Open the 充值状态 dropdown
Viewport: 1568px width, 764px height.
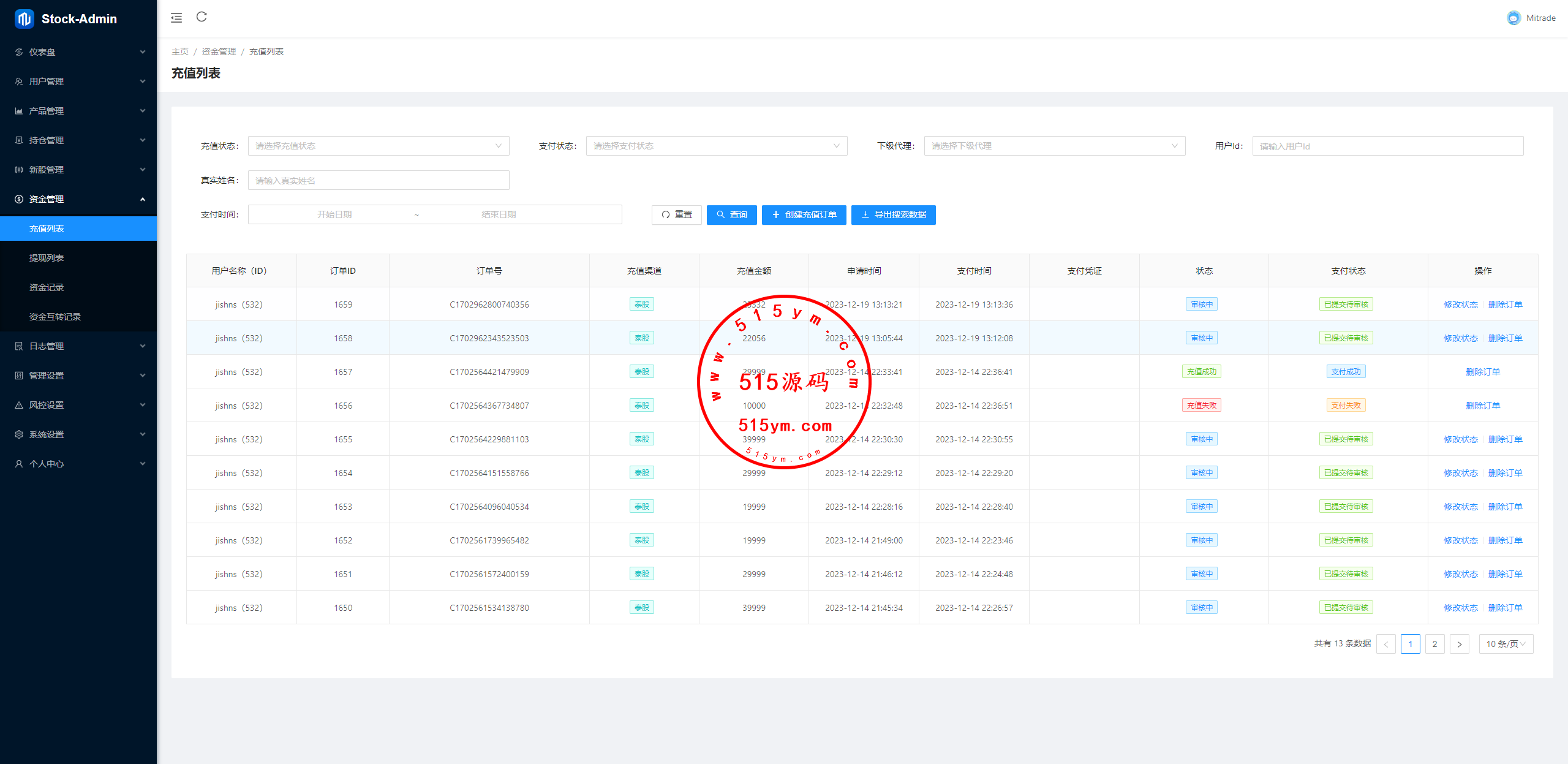click(x=378, y=146)
